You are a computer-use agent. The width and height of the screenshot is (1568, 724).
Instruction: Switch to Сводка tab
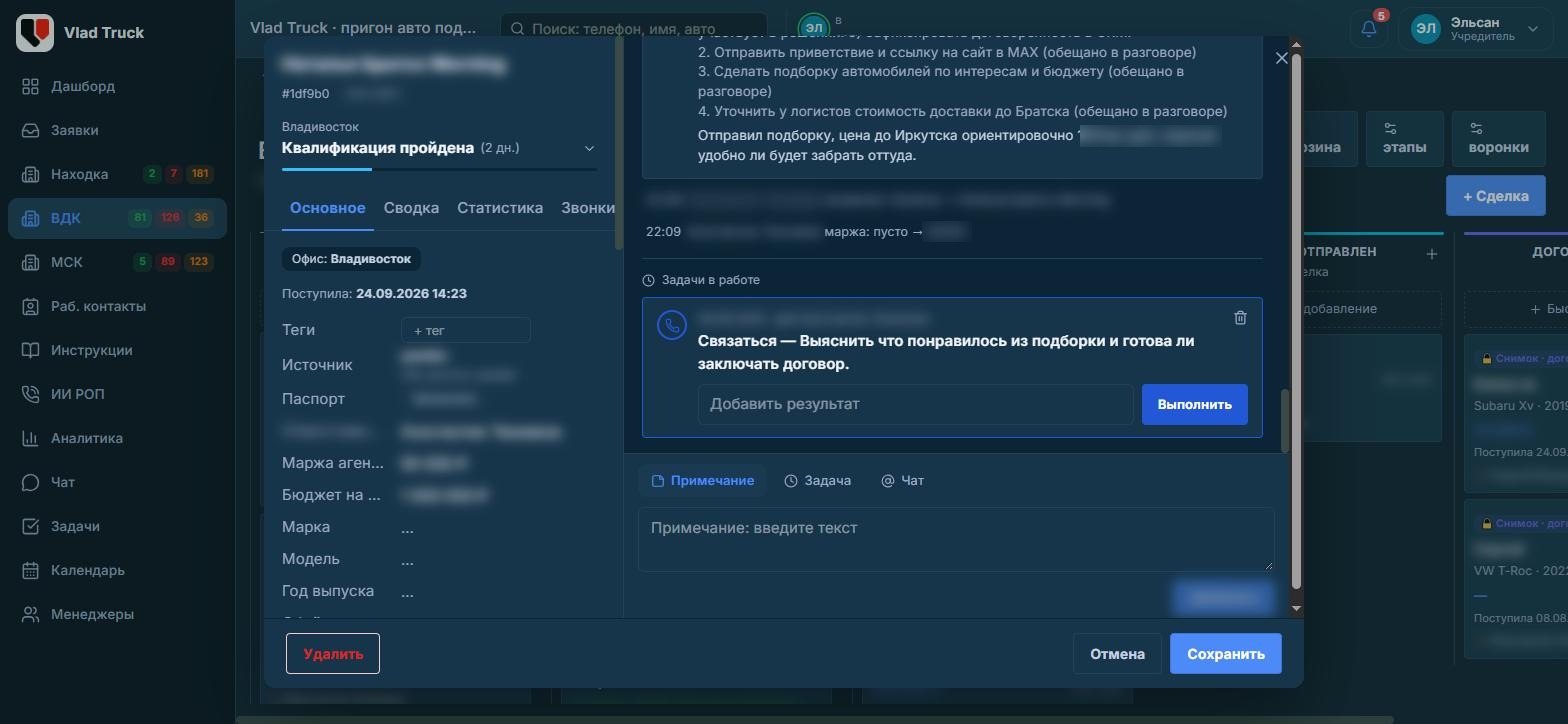(x=411, y=208)
